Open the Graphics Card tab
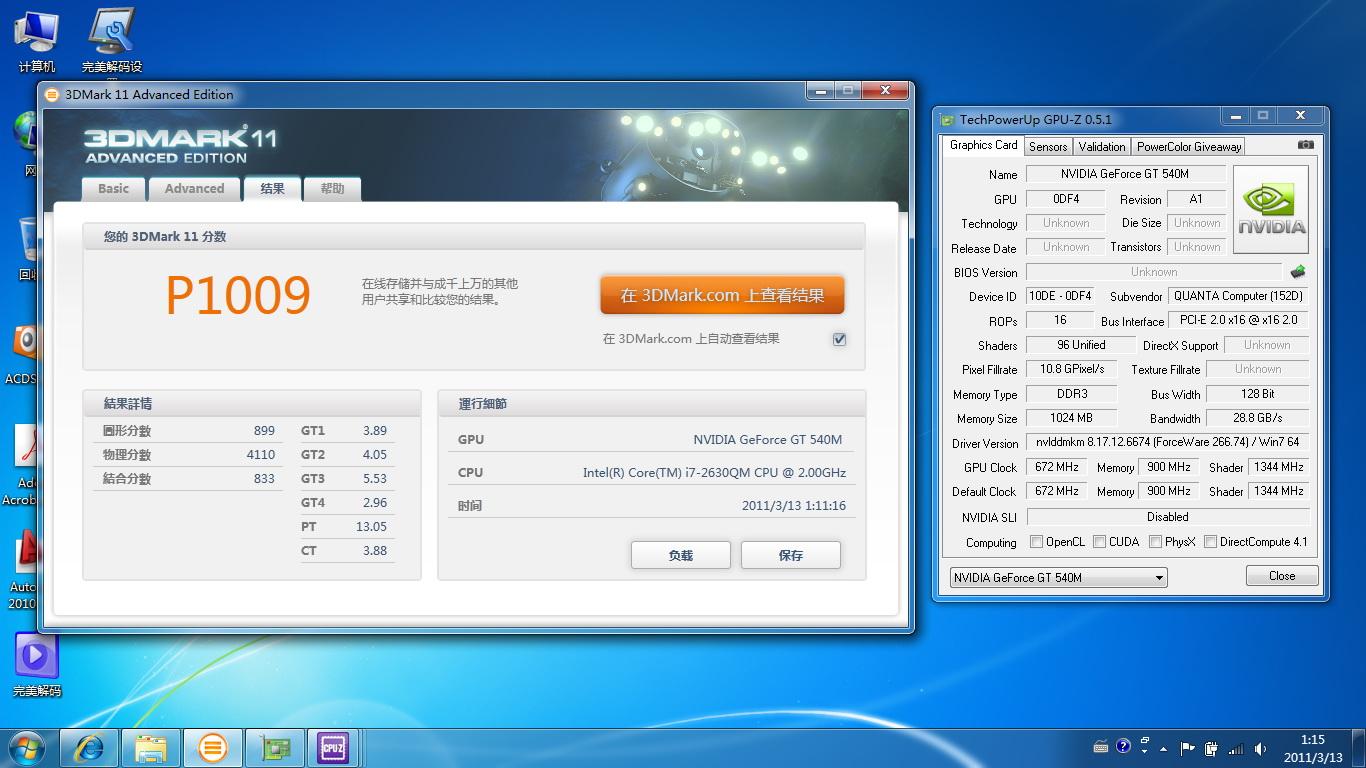1366x768 pixels. (983, 145)
